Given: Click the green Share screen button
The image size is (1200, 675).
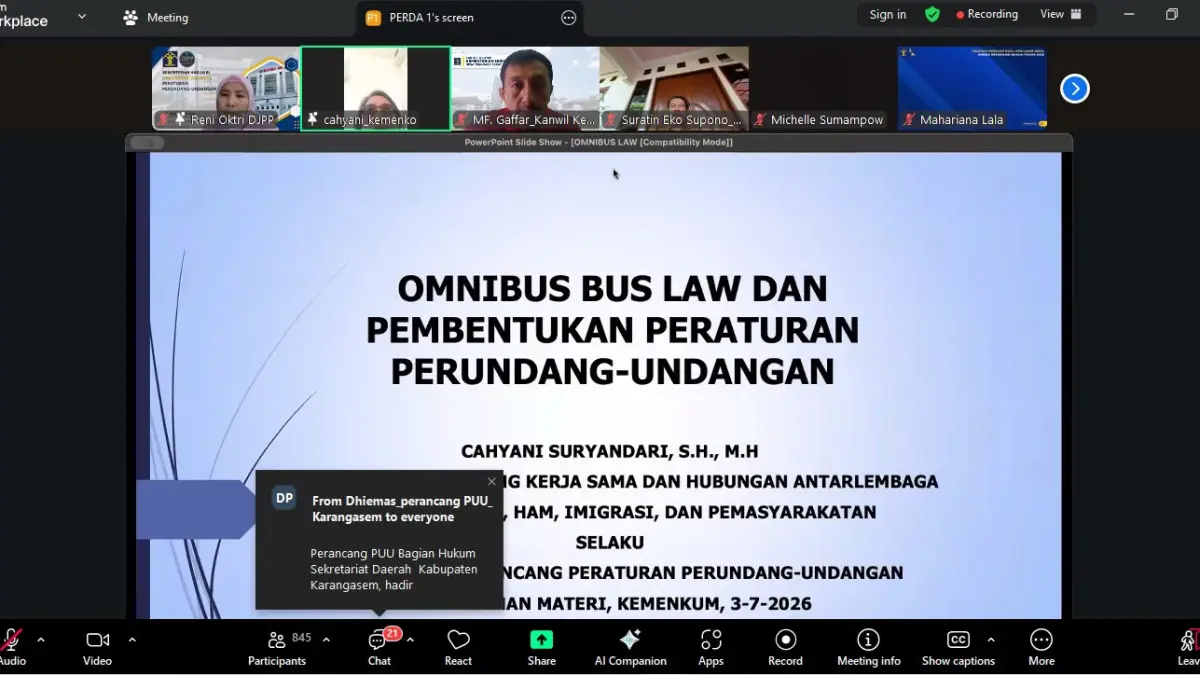Looking at the screenshot, I should tap(541, 640).
